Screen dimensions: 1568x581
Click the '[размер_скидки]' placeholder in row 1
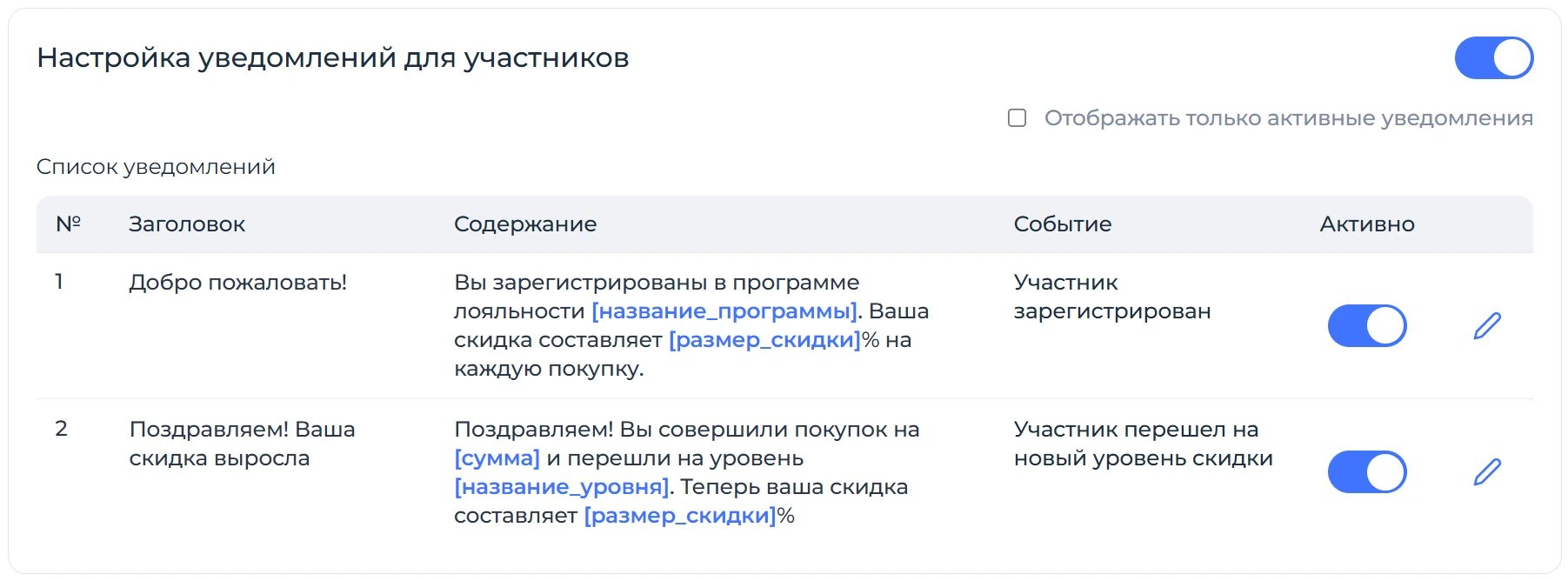pos(764,340)
